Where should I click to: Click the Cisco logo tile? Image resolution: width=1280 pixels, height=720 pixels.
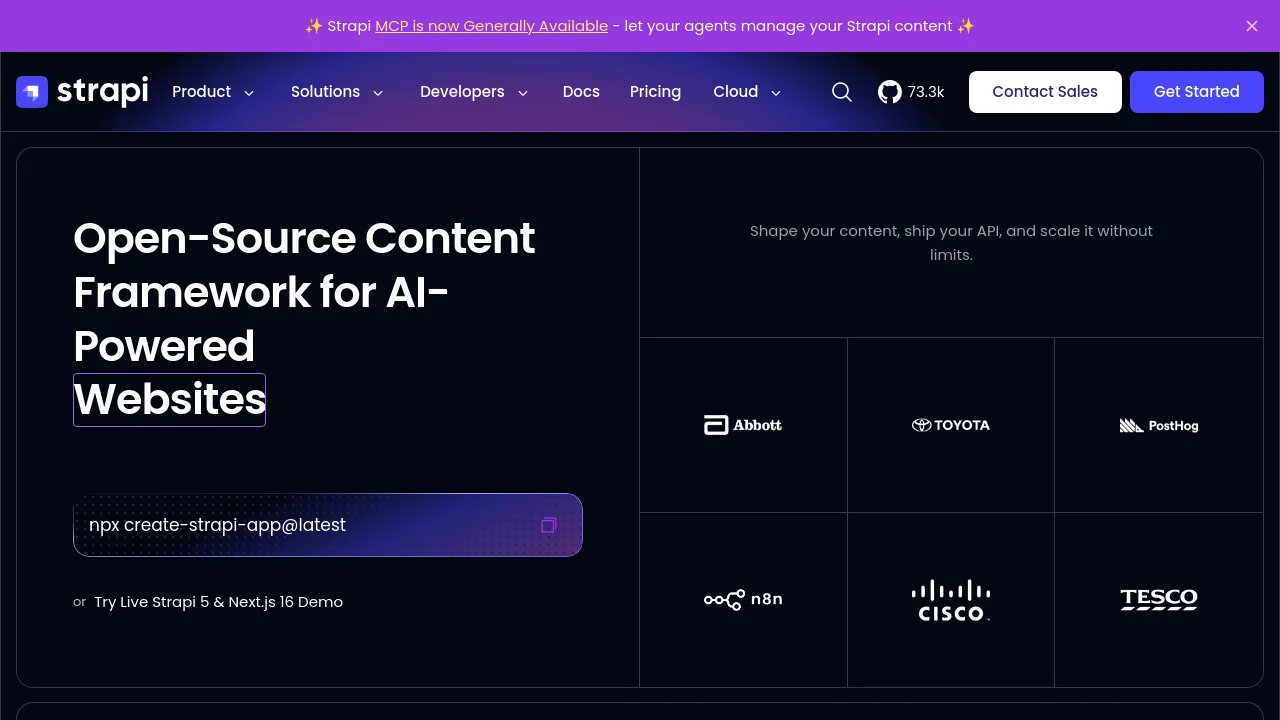click(x=951, y=600)
